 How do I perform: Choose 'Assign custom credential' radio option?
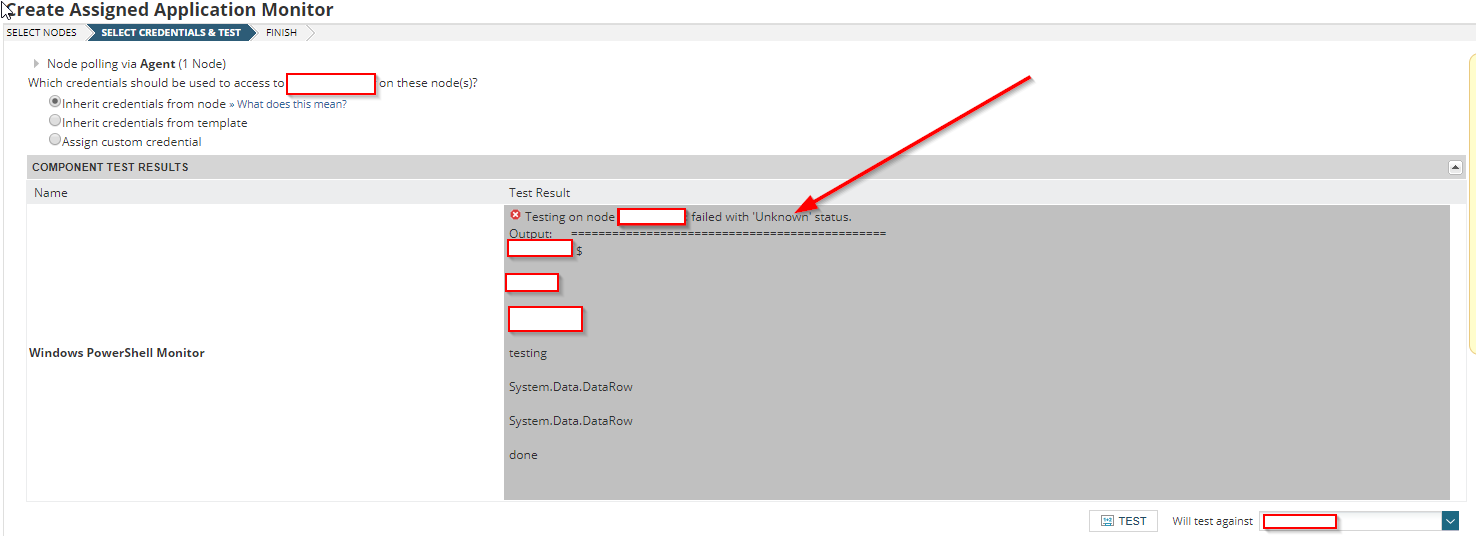55,140
